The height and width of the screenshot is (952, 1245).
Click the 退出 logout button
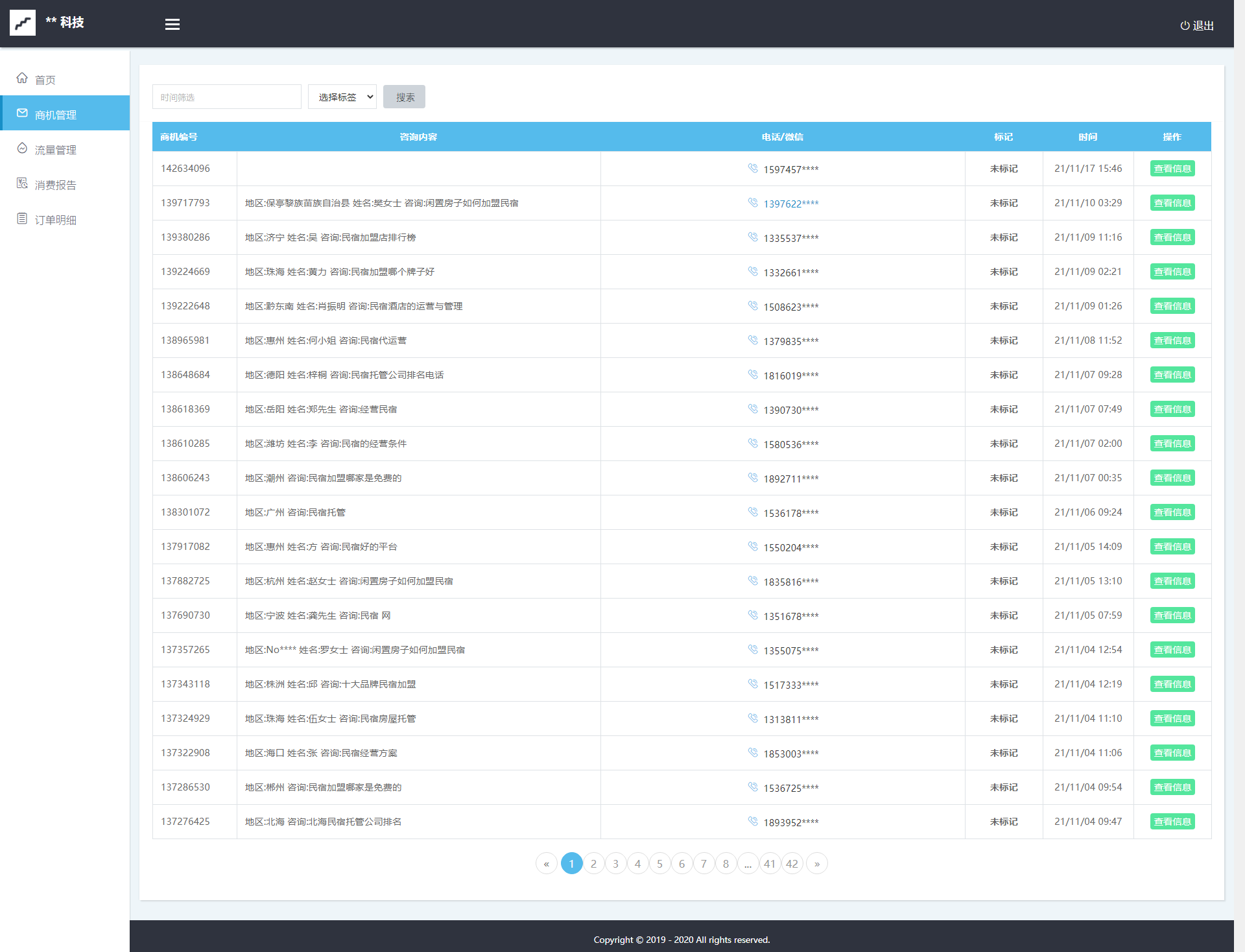click(x=1196, y=25)
